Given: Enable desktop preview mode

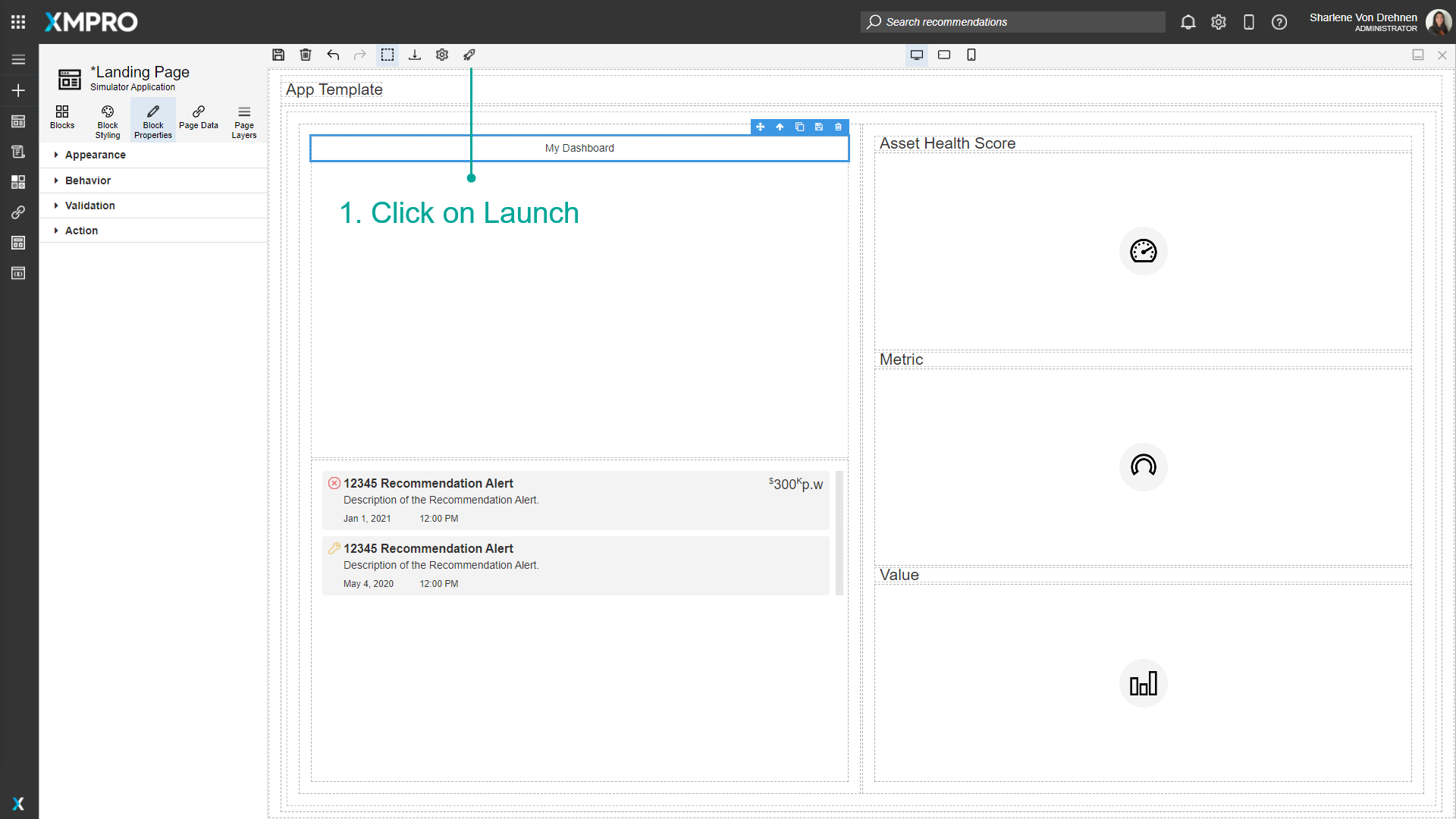Looking at the screenshot, I should point(916,55).
